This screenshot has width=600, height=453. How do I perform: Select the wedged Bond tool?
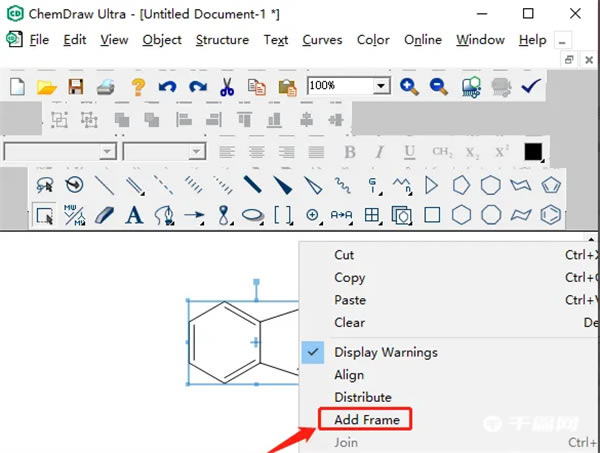282,185
